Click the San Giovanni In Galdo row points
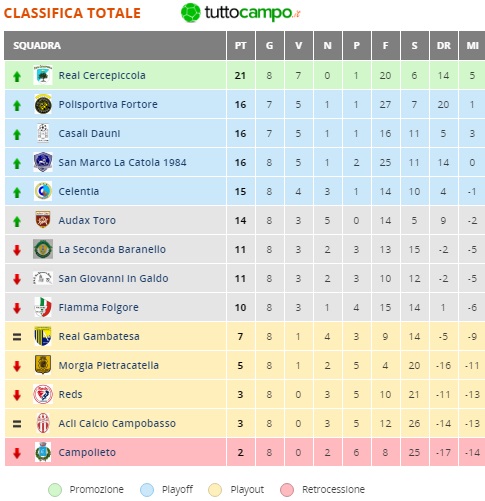485x501 pixels. (x=240, y=278)
